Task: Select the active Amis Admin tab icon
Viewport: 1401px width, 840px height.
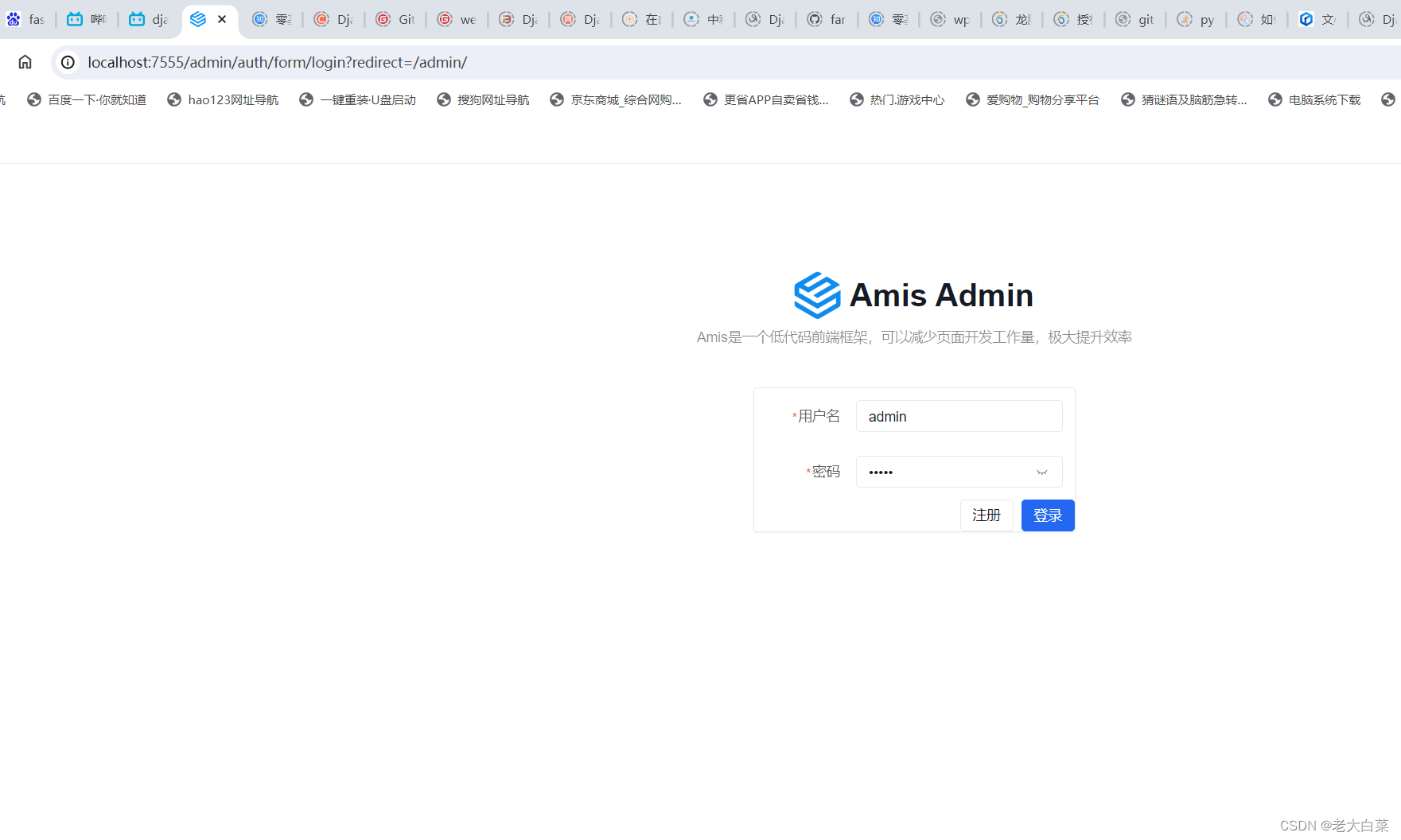Action: pyautogui.click(x=198, y=19)
